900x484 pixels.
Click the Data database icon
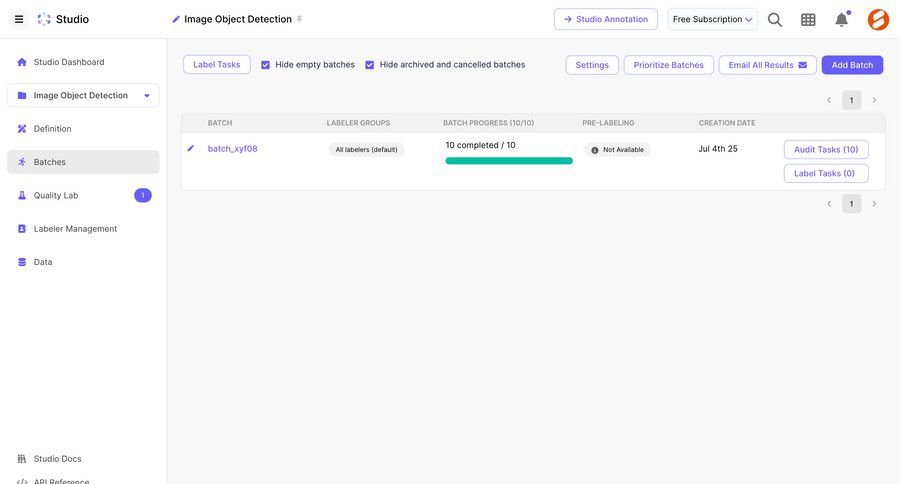pos(22,262)
